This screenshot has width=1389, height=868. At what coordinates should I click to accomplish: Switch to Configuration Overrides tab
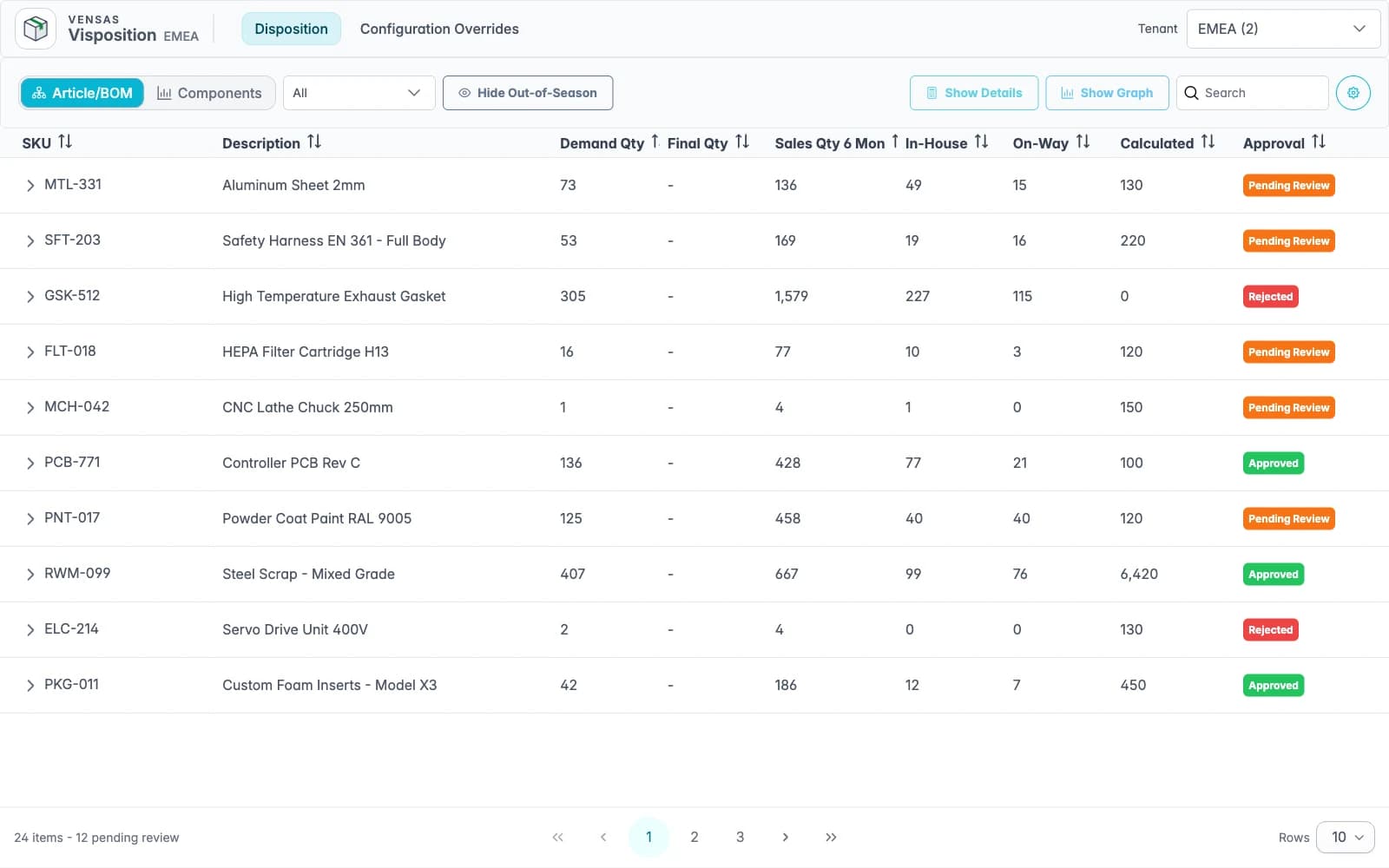(x=439, y=29)
